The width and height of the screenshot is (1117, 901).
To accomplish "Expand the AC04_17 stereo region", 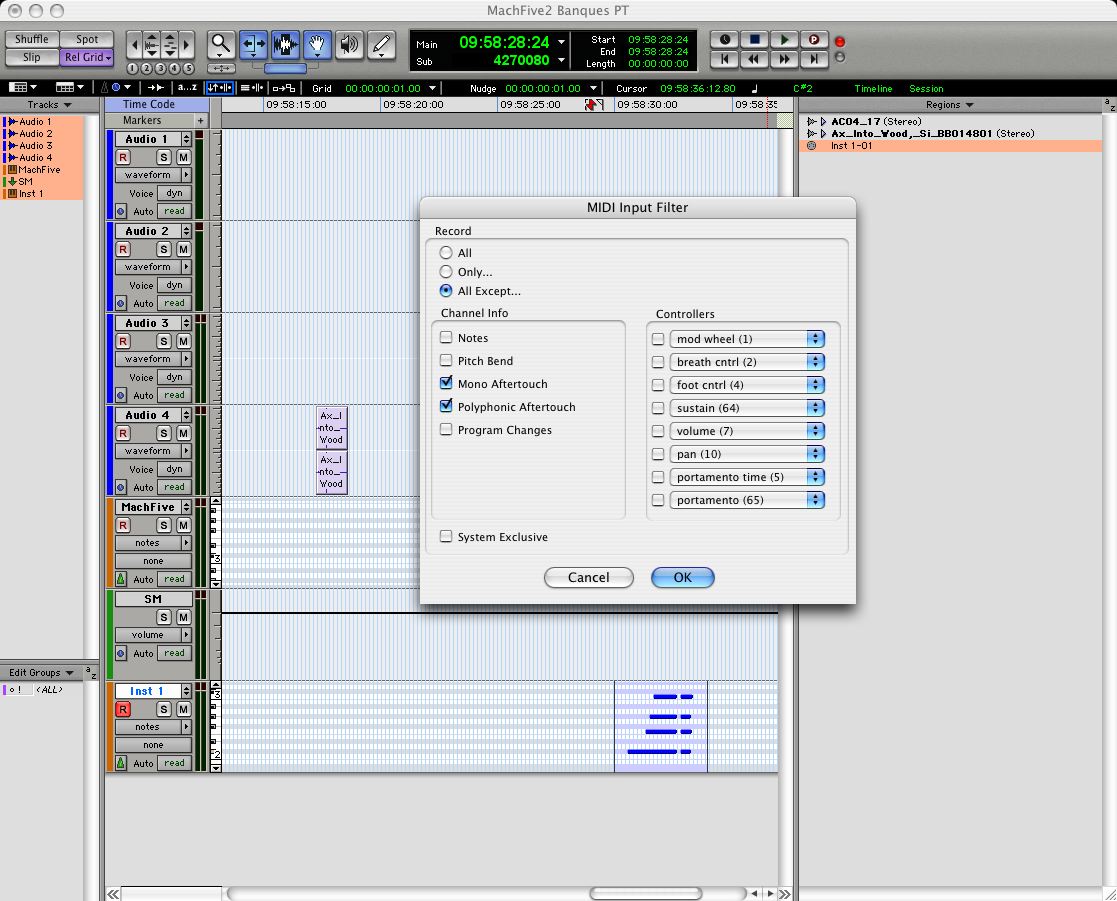I will coord(811,122).
